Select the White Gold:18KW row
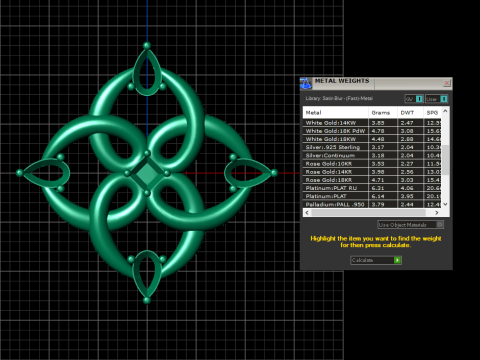Screen dimensions: 480x360 (372, 139)
